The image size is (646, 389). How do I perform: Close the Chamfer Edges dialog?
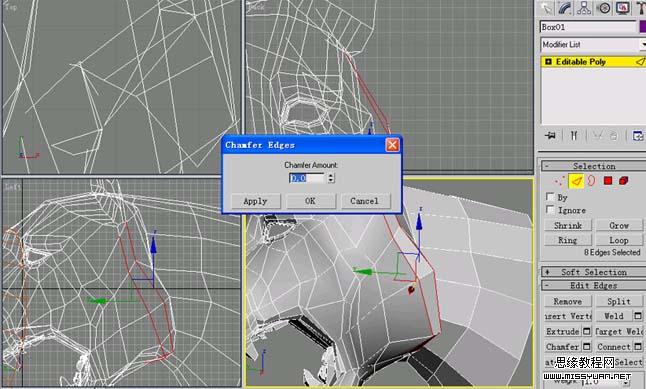coord(392,145)
